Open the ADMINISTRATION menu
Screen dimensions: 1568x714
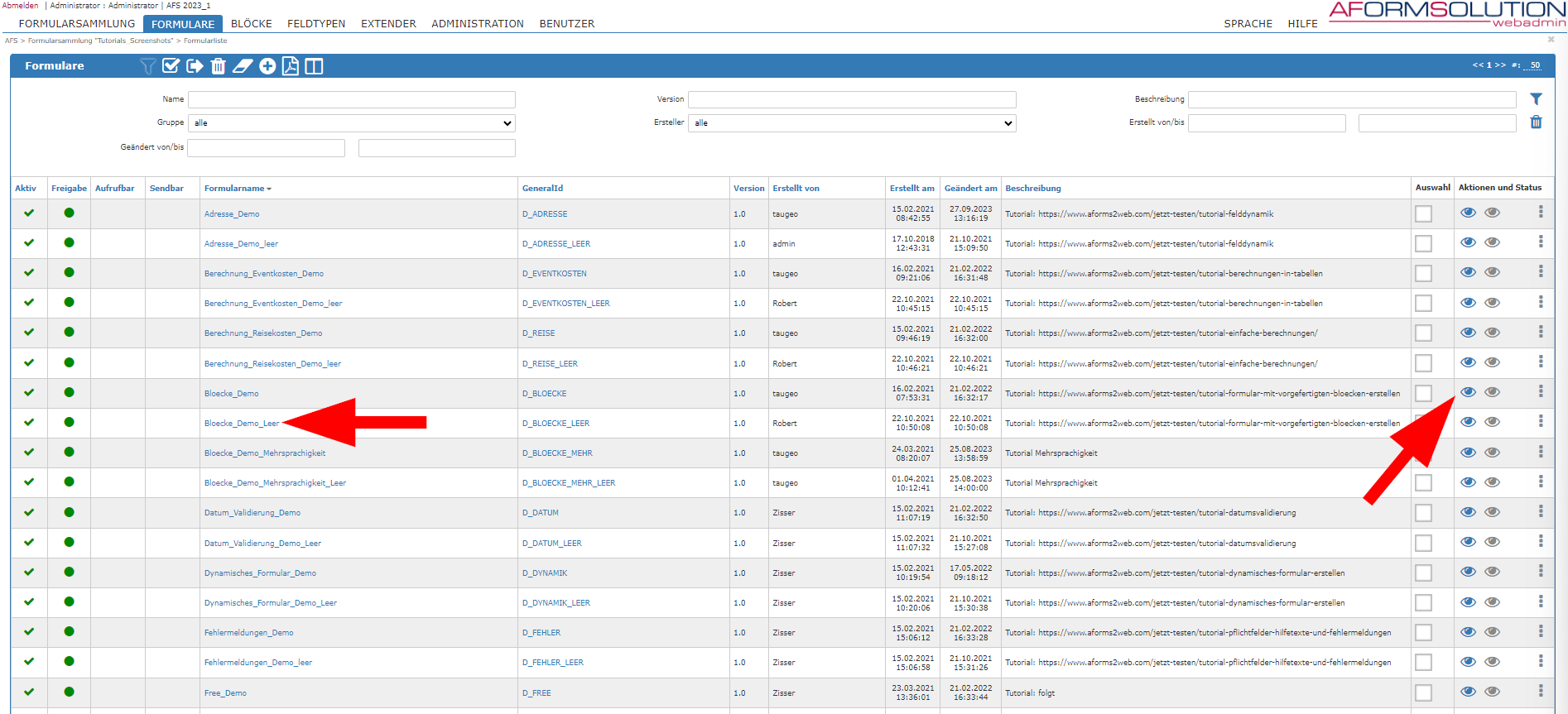478,24
